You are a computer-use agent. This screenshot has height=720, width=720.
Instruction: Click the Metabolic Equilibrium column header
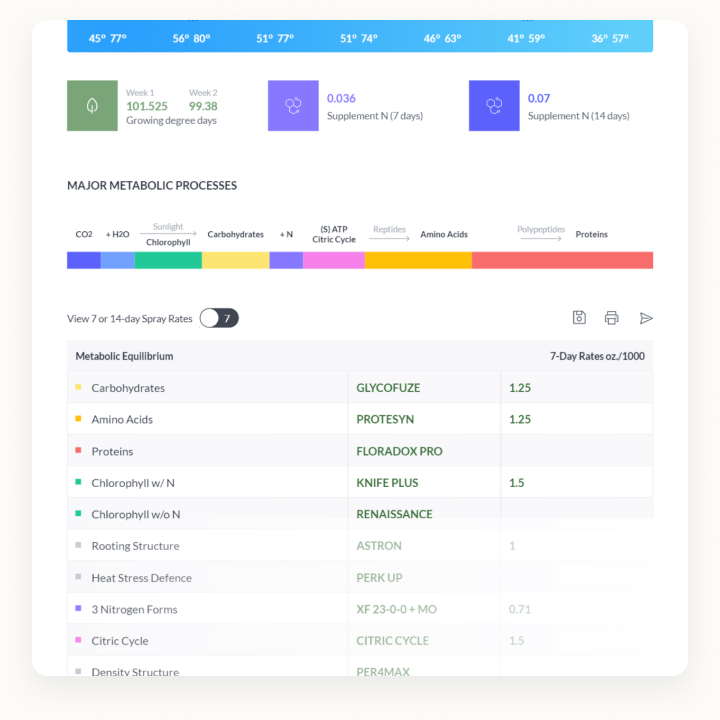pyautogui.click(x=124, y=356)
